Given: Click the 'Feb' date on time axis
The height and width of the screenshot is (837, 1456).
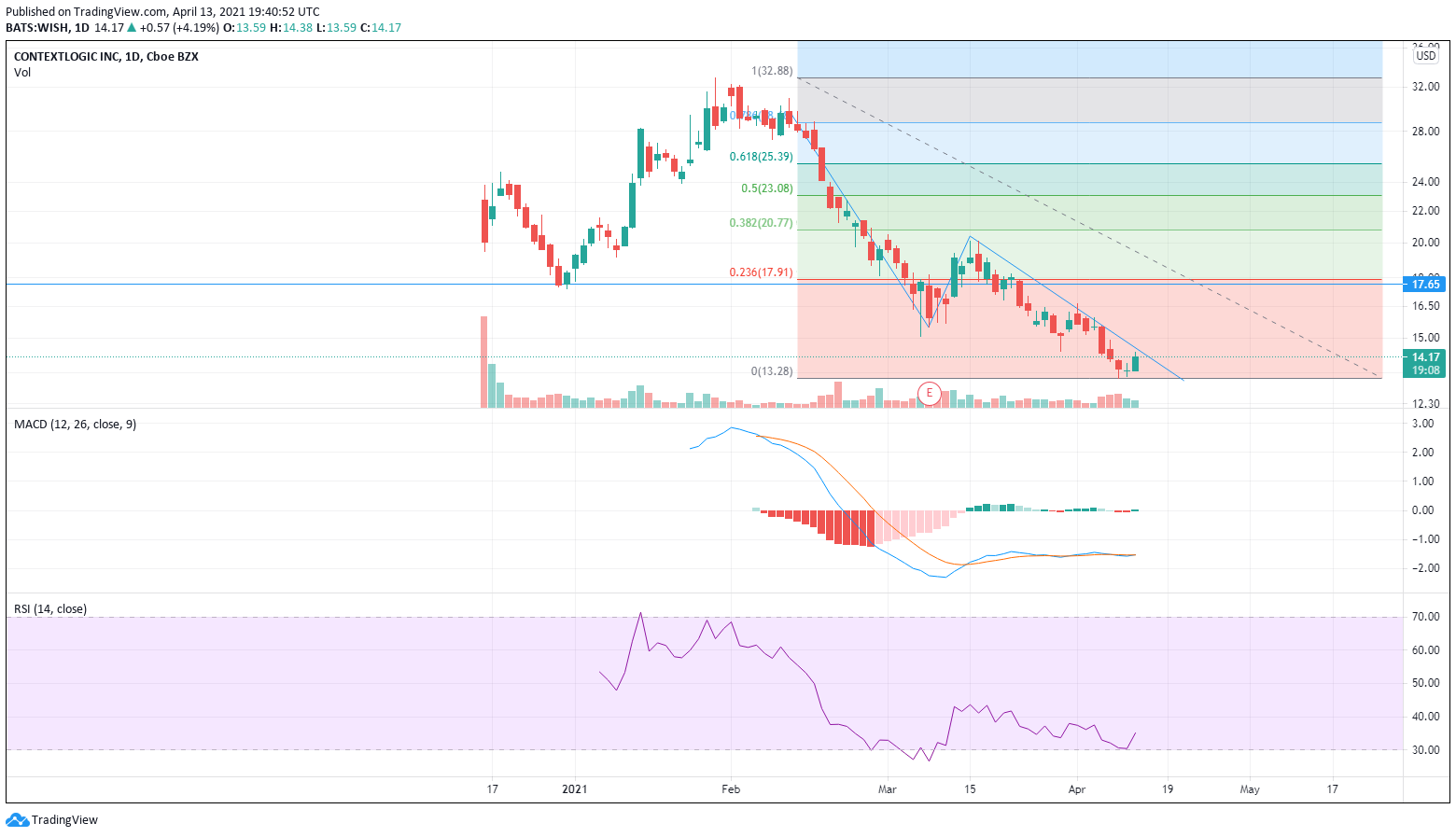Looking at the screenshot, I should point(730,789).
